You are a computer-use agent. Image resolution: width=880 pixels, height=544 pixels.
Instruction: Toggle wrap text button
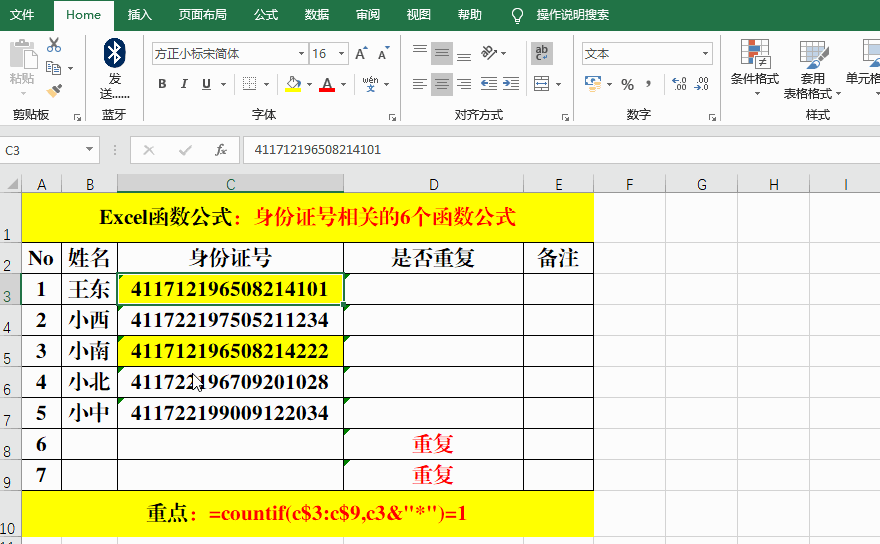point(542,54)
